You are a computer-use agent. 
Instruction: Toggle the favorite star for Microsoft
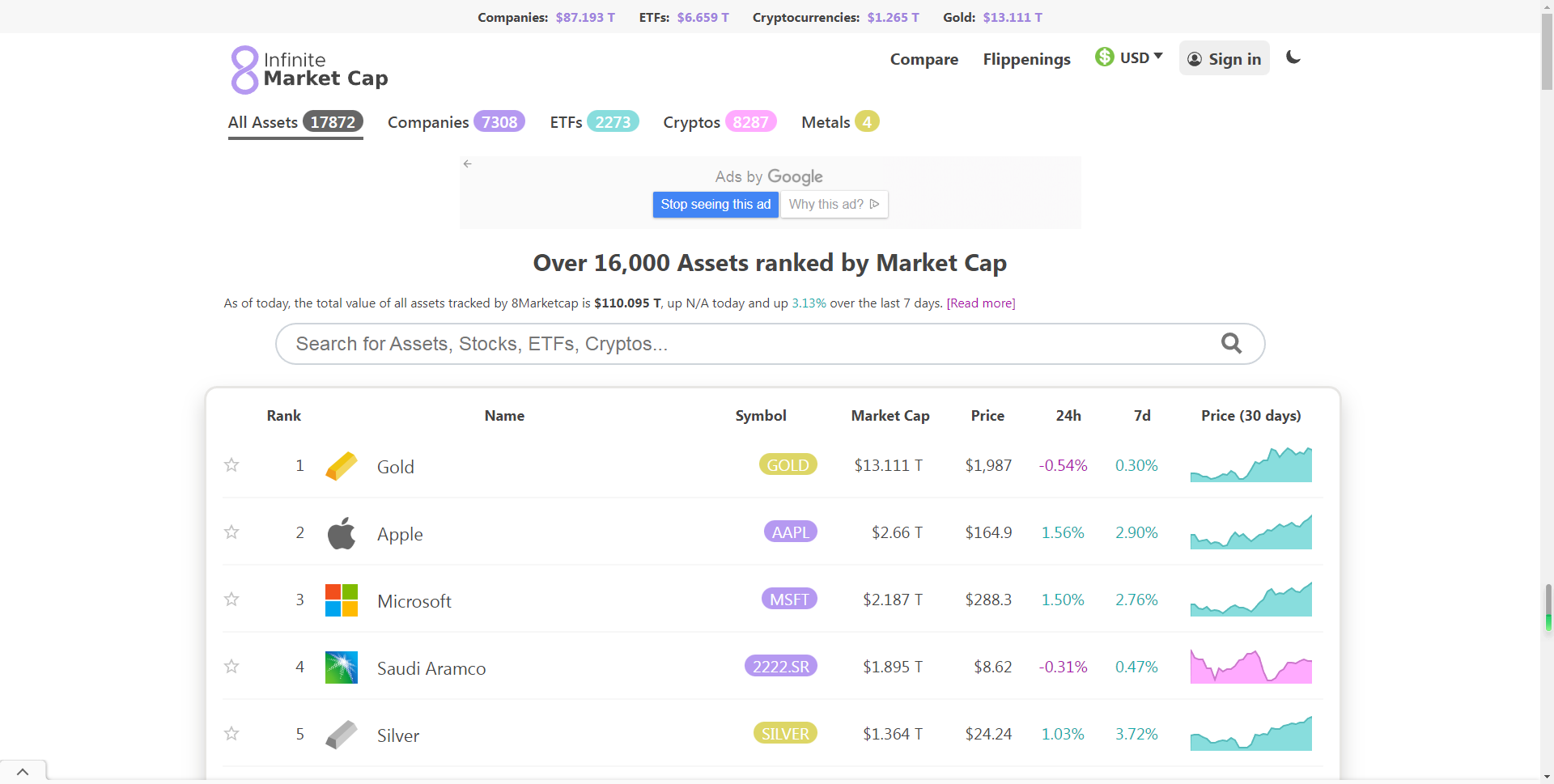coord(231,600)
